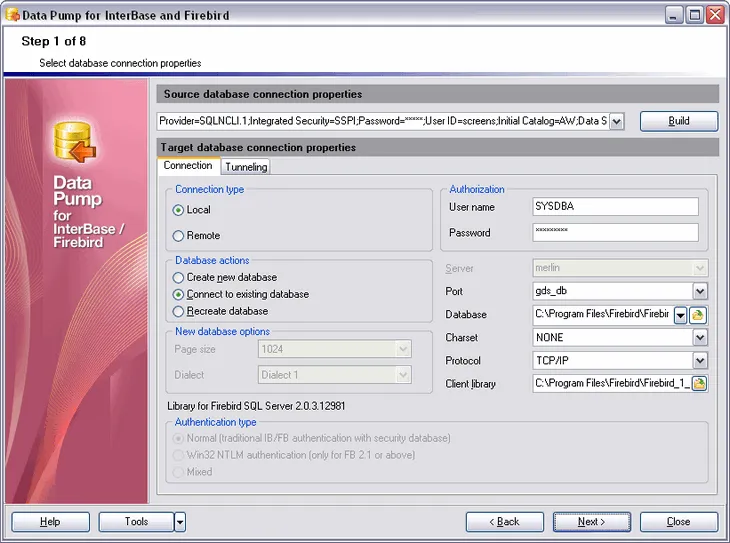Image resolution: width=730 pixels, height=543 pixels.
Task: Click the Database path input field
Action: [602, 315]
